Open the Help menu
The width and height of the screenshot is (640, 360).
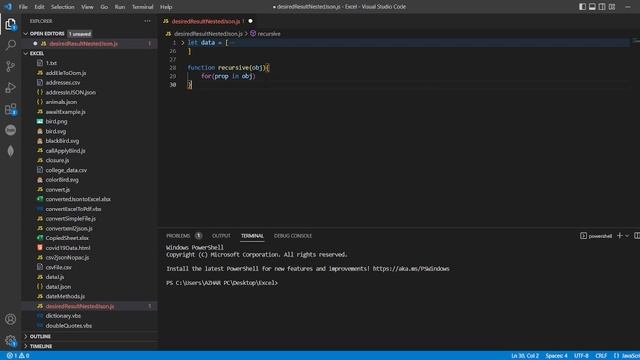tap(166, 7)
